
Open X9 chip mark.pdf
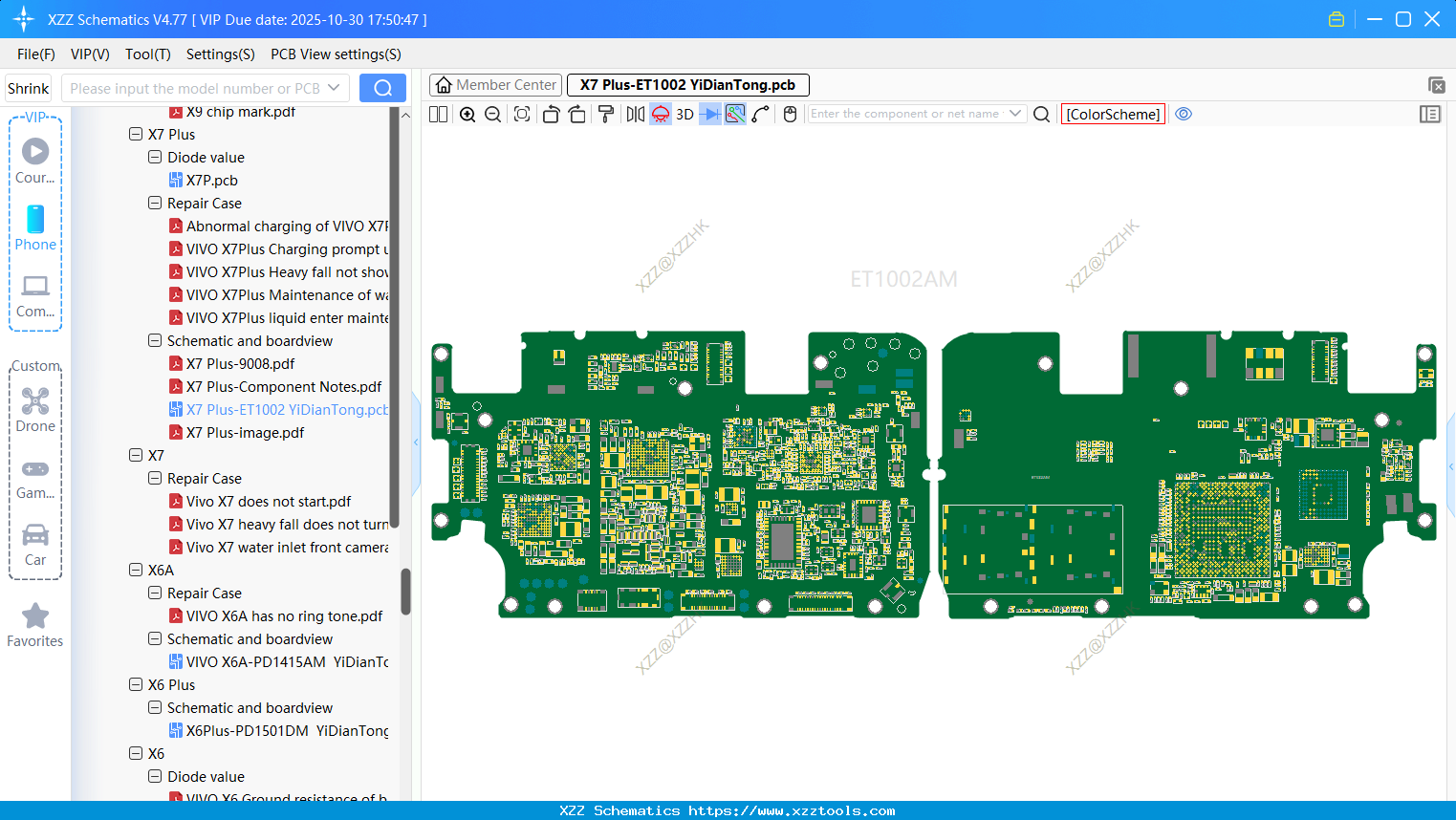click(232, 113)
